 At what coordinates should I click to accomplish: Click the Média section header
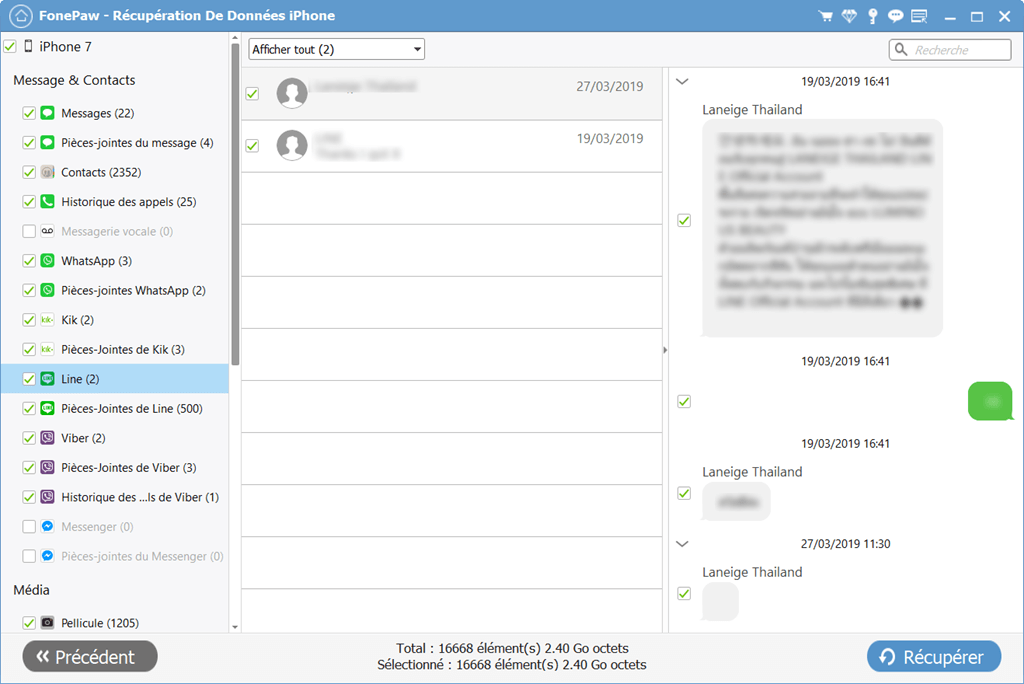[31, 590]
